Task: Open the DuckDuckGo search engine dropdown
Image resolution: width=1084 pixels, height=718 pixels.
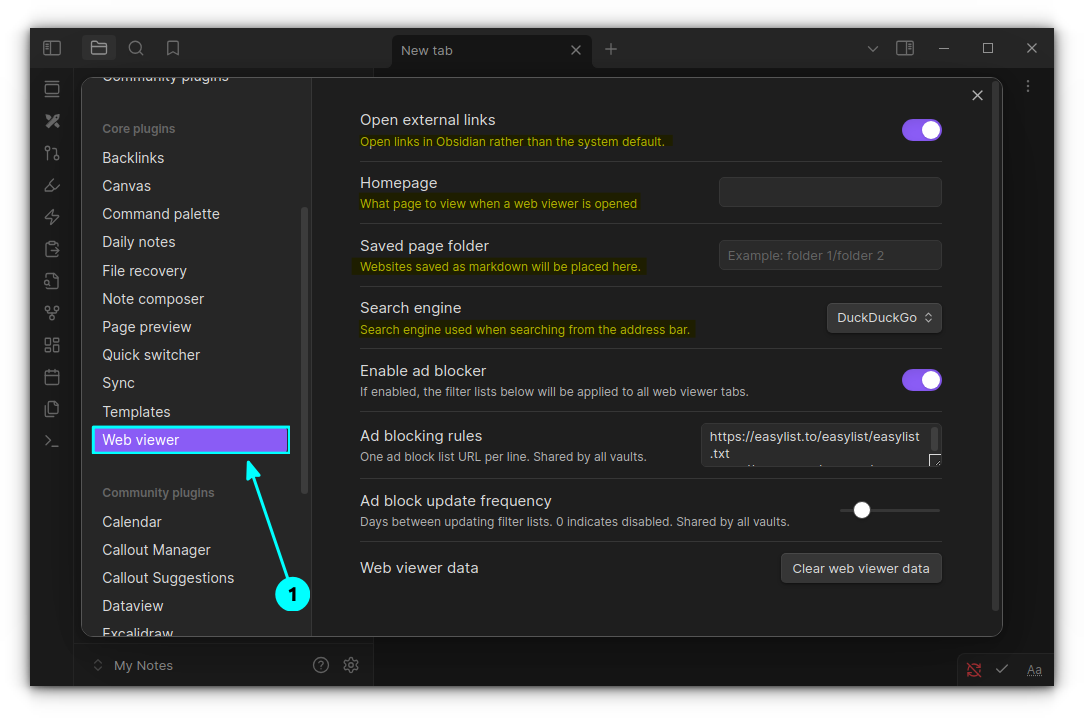Action: pyautogui.click(x=884, y=318)
